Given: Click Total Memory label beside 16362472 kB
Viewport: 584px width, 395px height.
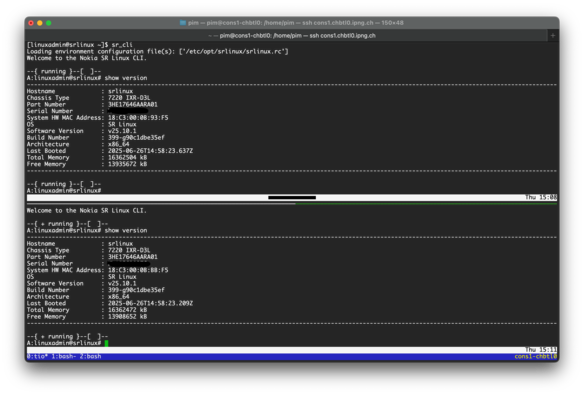Looking at the screenshot, I should [x=48, y=310].
